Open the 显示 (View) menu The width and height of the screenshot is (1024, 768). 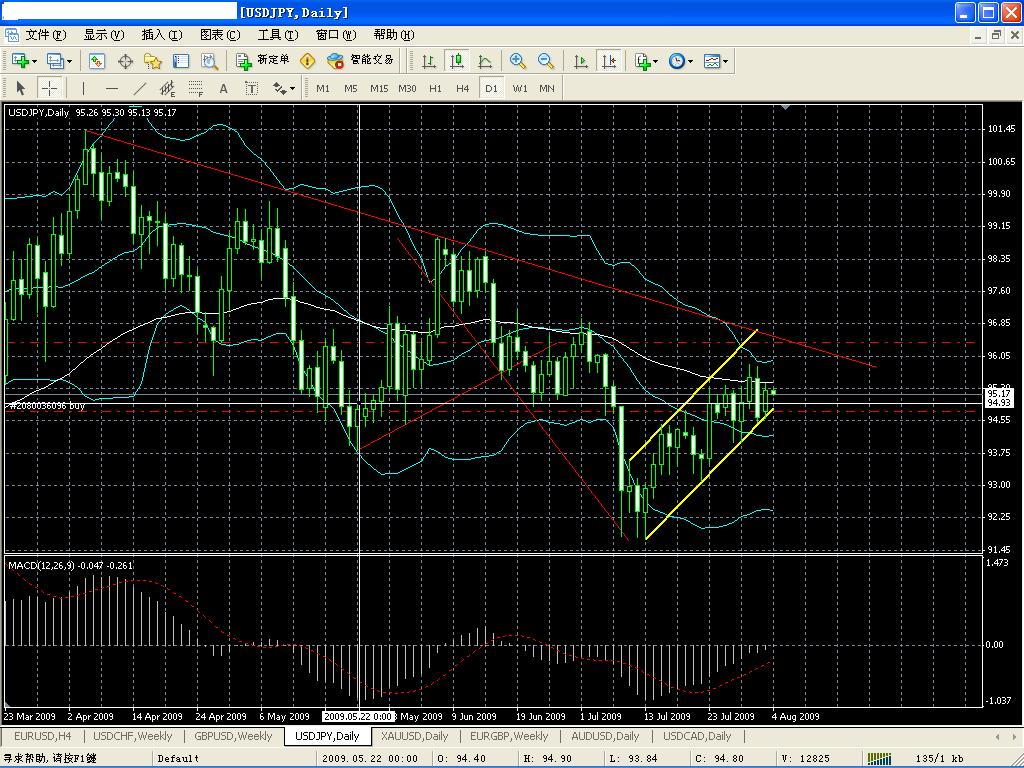103,35
